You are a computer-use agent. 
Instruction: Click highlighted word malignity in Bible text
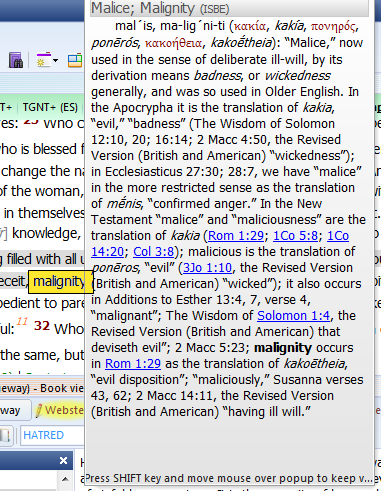click(59, 282)
